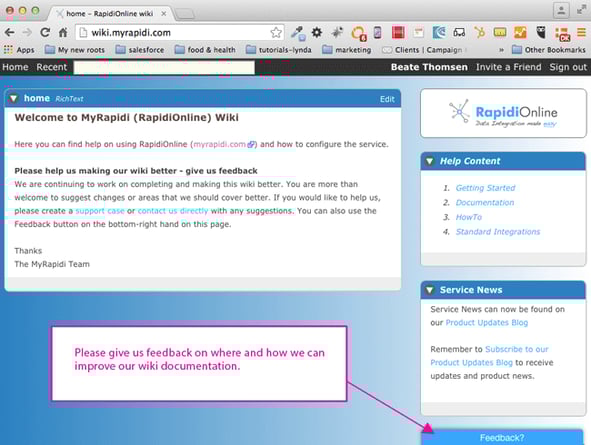Open the food & health bookmark folder

[205, 50]
